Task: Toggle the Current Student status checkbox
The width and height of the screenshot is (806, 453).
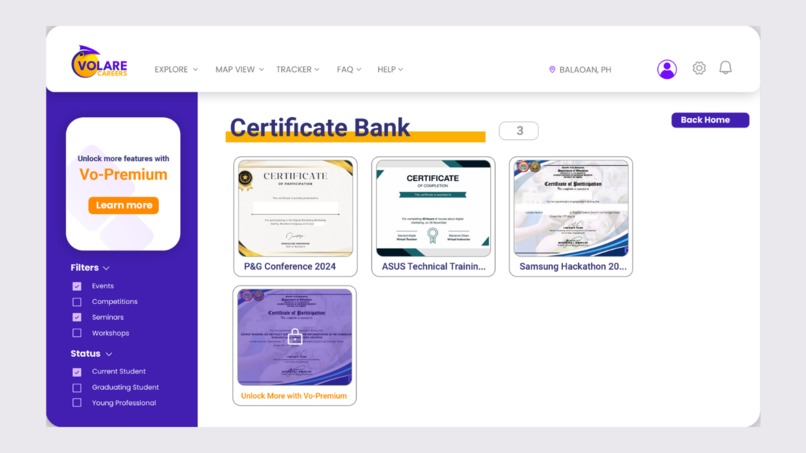Action: point(77,372)
